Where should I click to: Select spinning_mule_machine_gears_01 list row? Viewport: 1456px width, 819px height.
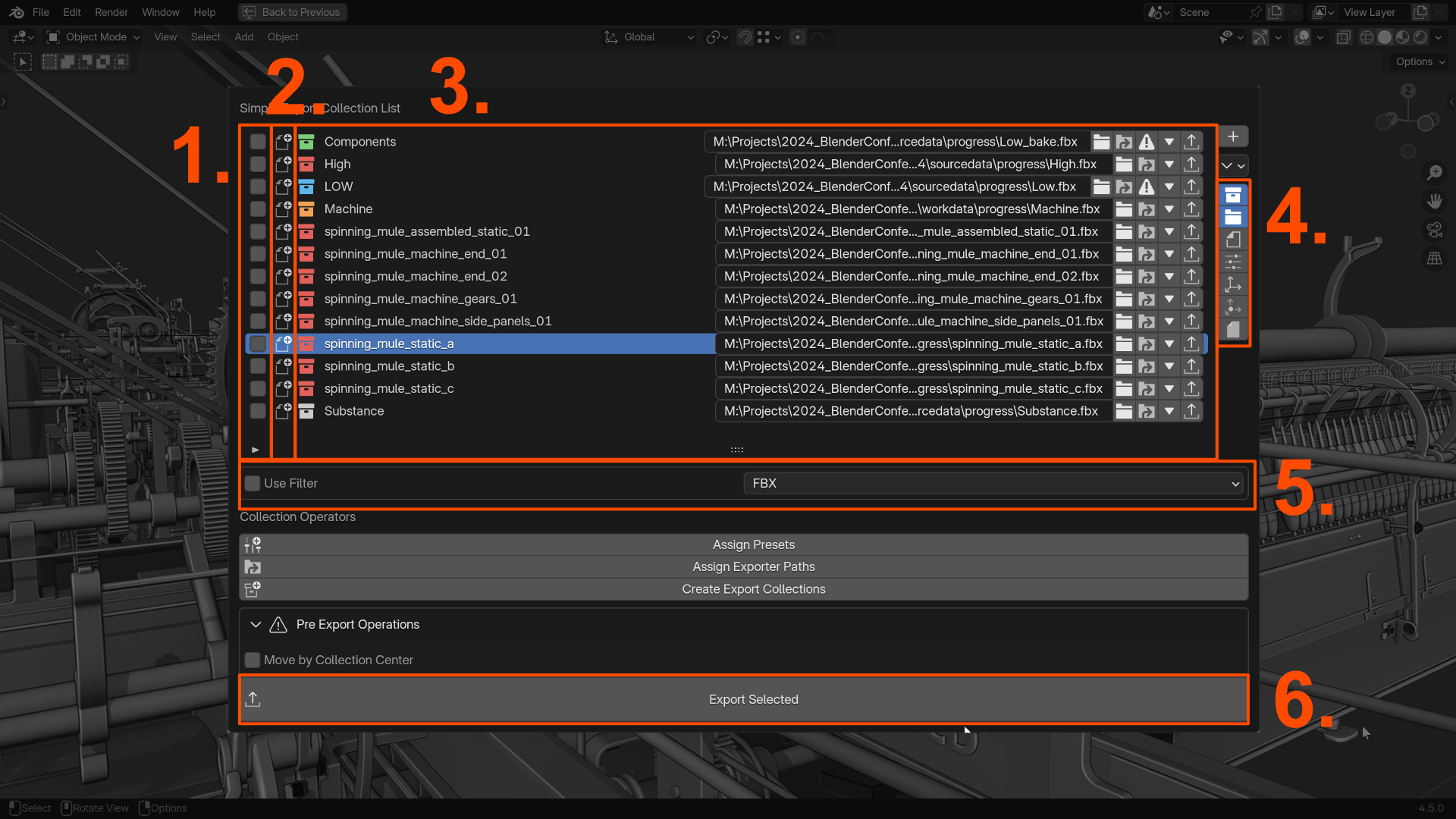tap(482, 299)
